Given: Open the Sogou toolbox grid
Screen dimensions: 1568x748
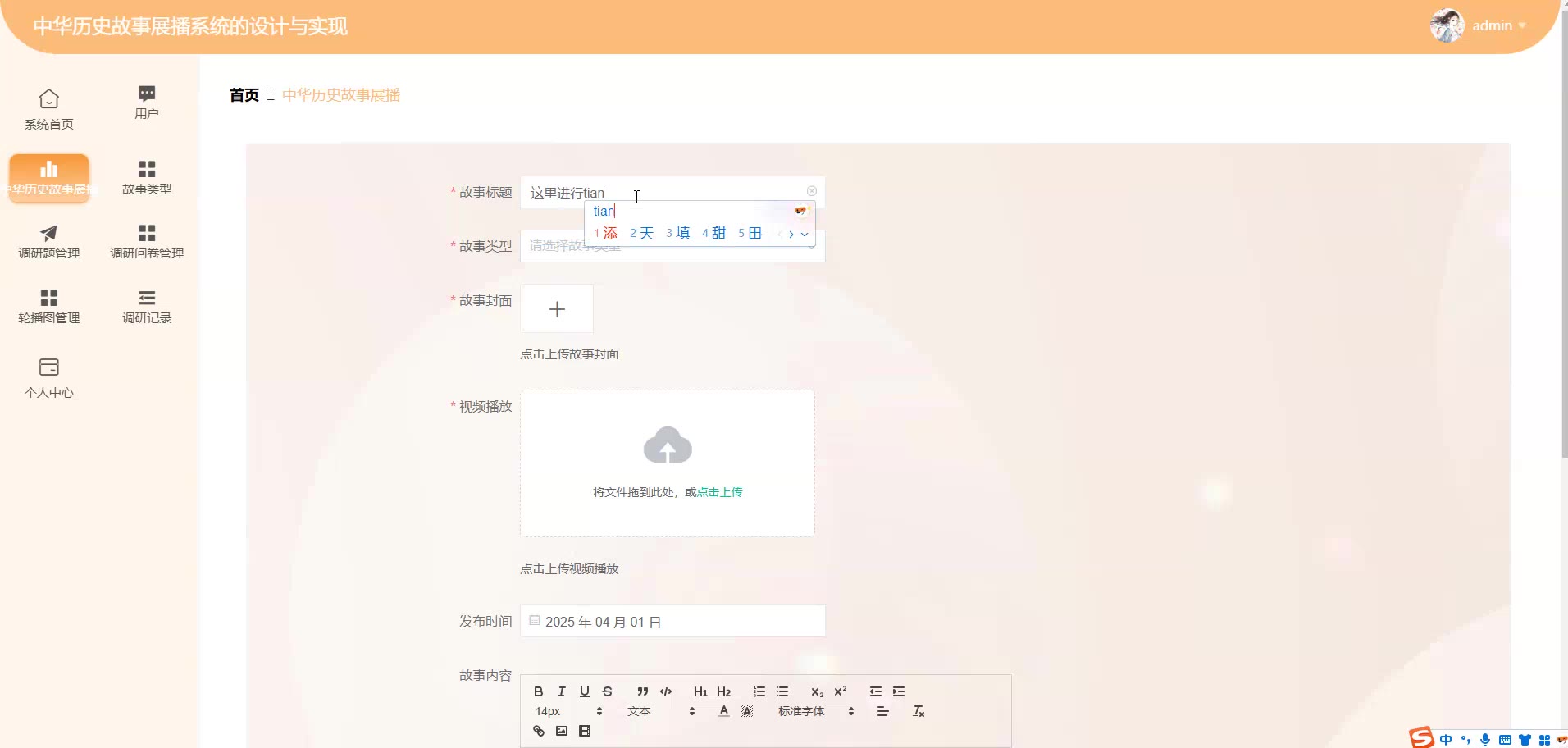Looking at the screenshot, I should [1544, 740].
